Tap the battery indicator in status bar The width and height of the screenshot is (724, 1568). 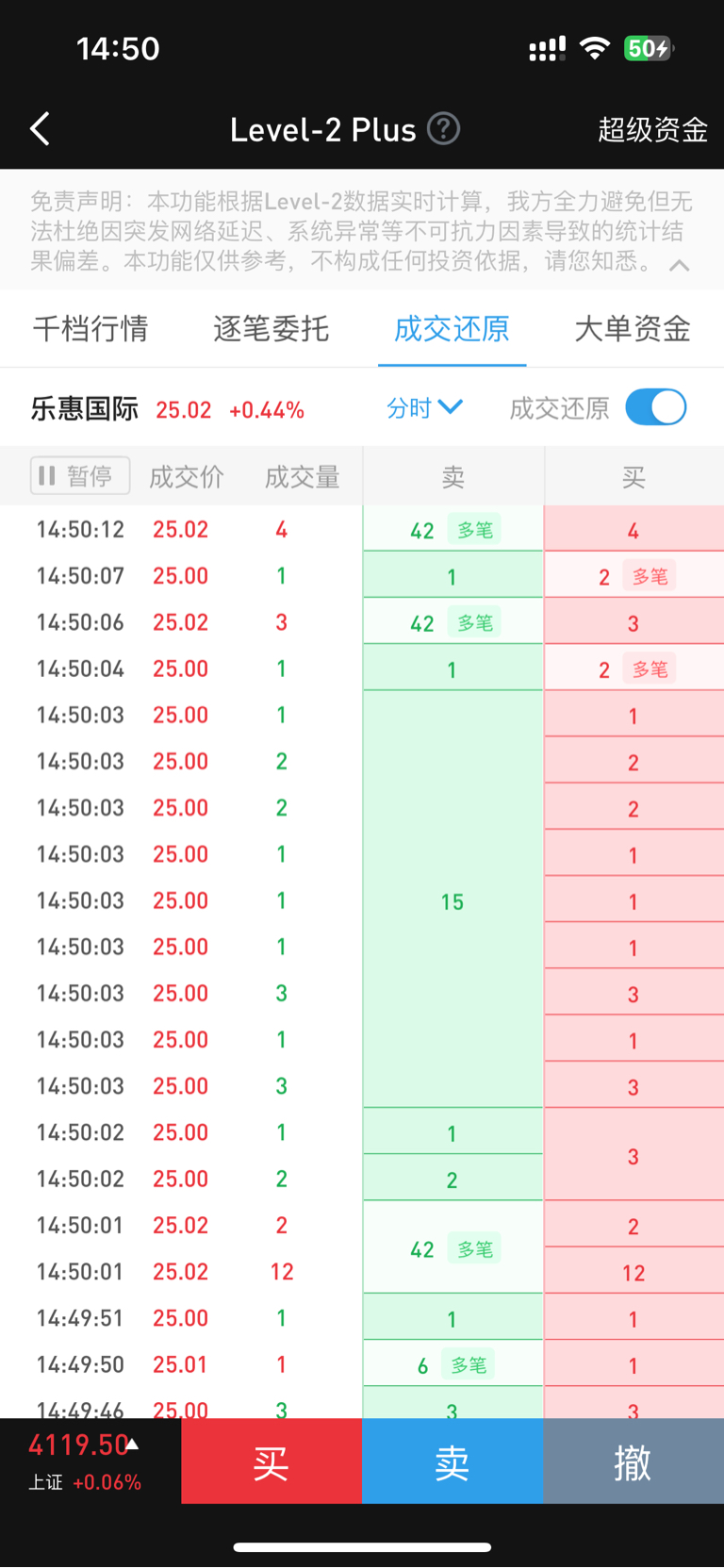[x=648, y=48]
